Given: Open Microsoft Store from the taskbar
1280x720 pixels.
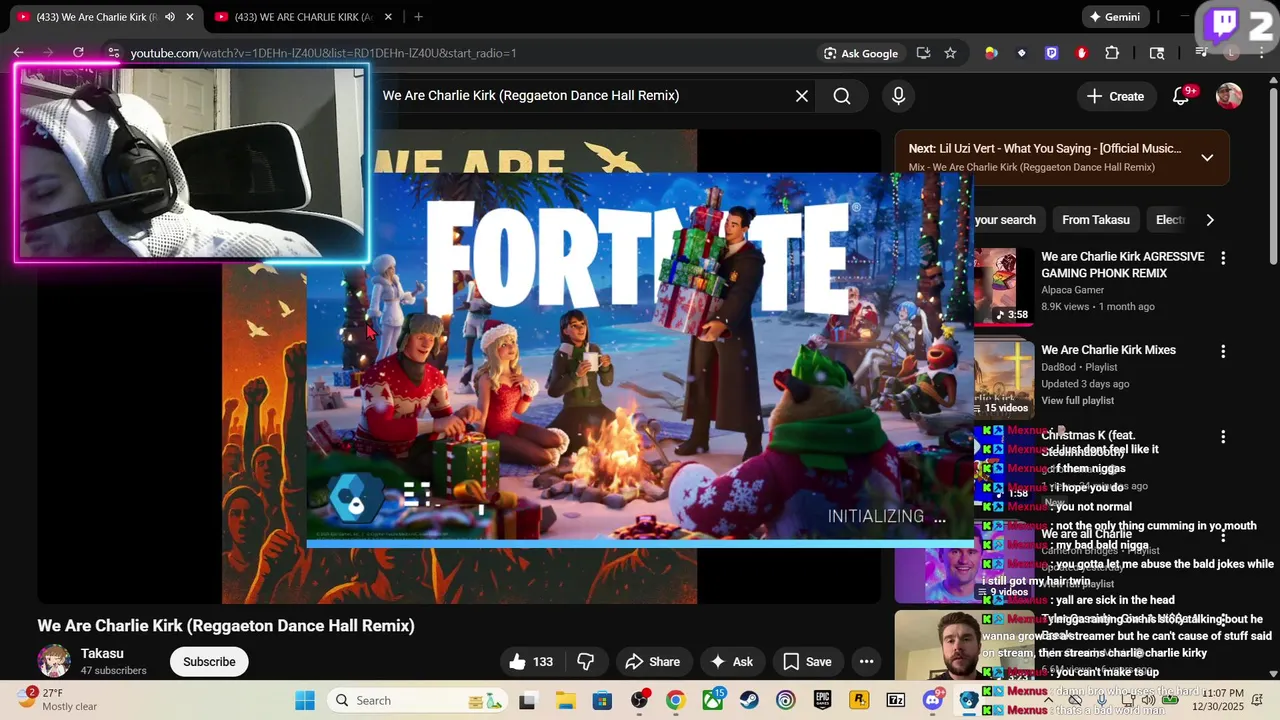Looking at the screenshot, I should click(x=602, y=700).
